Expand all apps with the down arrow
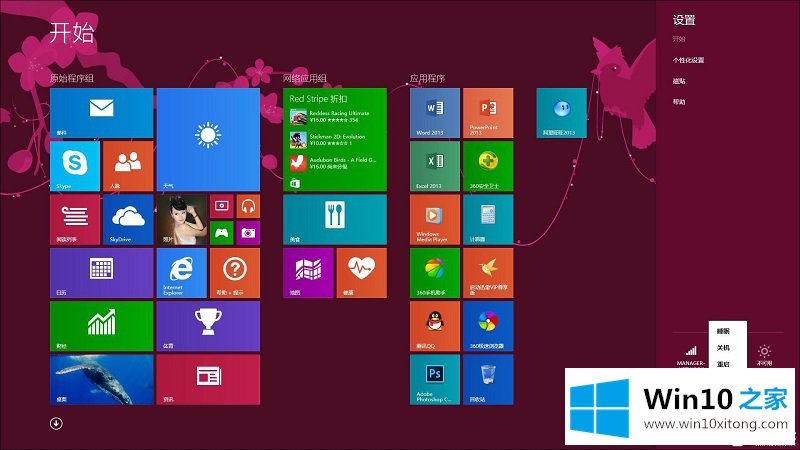 click(x=56, y=423)
